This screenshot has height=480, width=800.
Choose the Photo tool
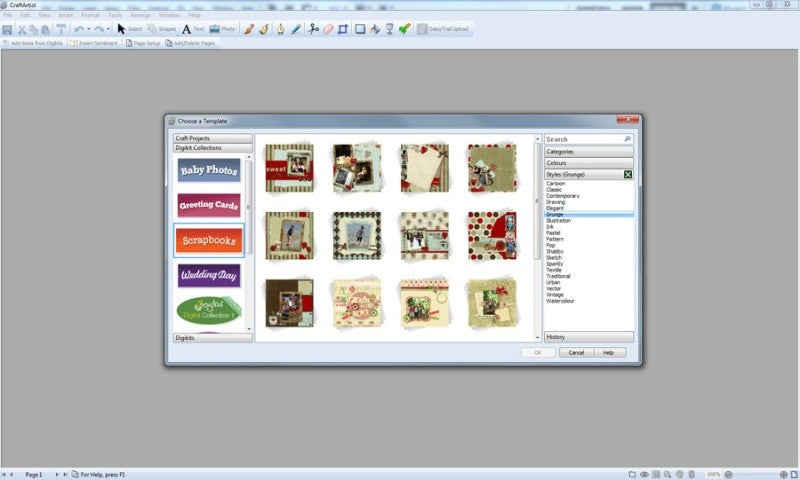(222, 29)
